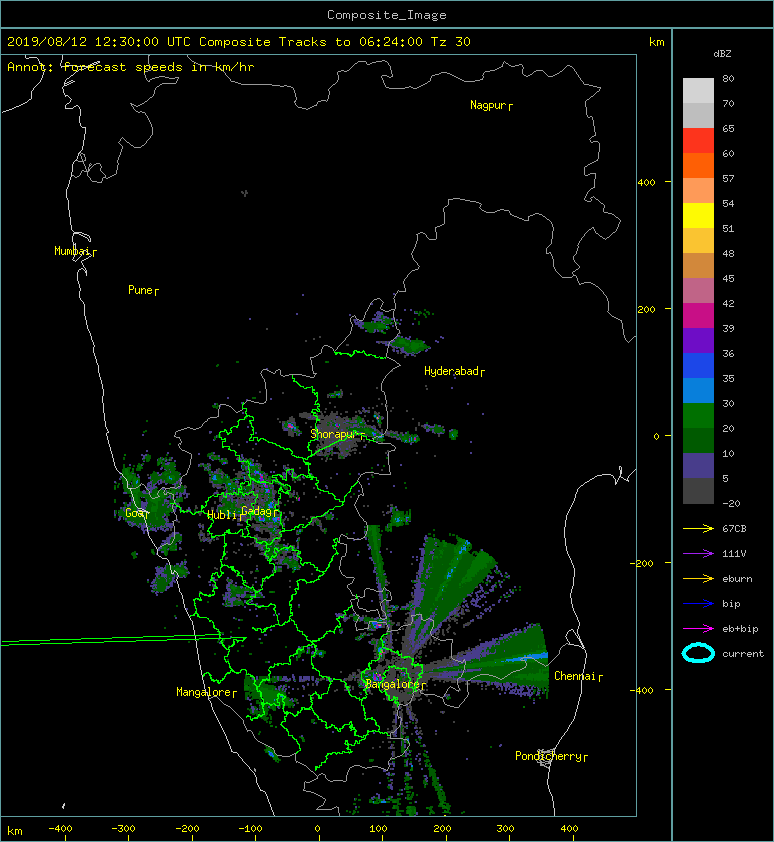
Task: Click the '-20' value in dBZ scale
Action: coord(731,504)
